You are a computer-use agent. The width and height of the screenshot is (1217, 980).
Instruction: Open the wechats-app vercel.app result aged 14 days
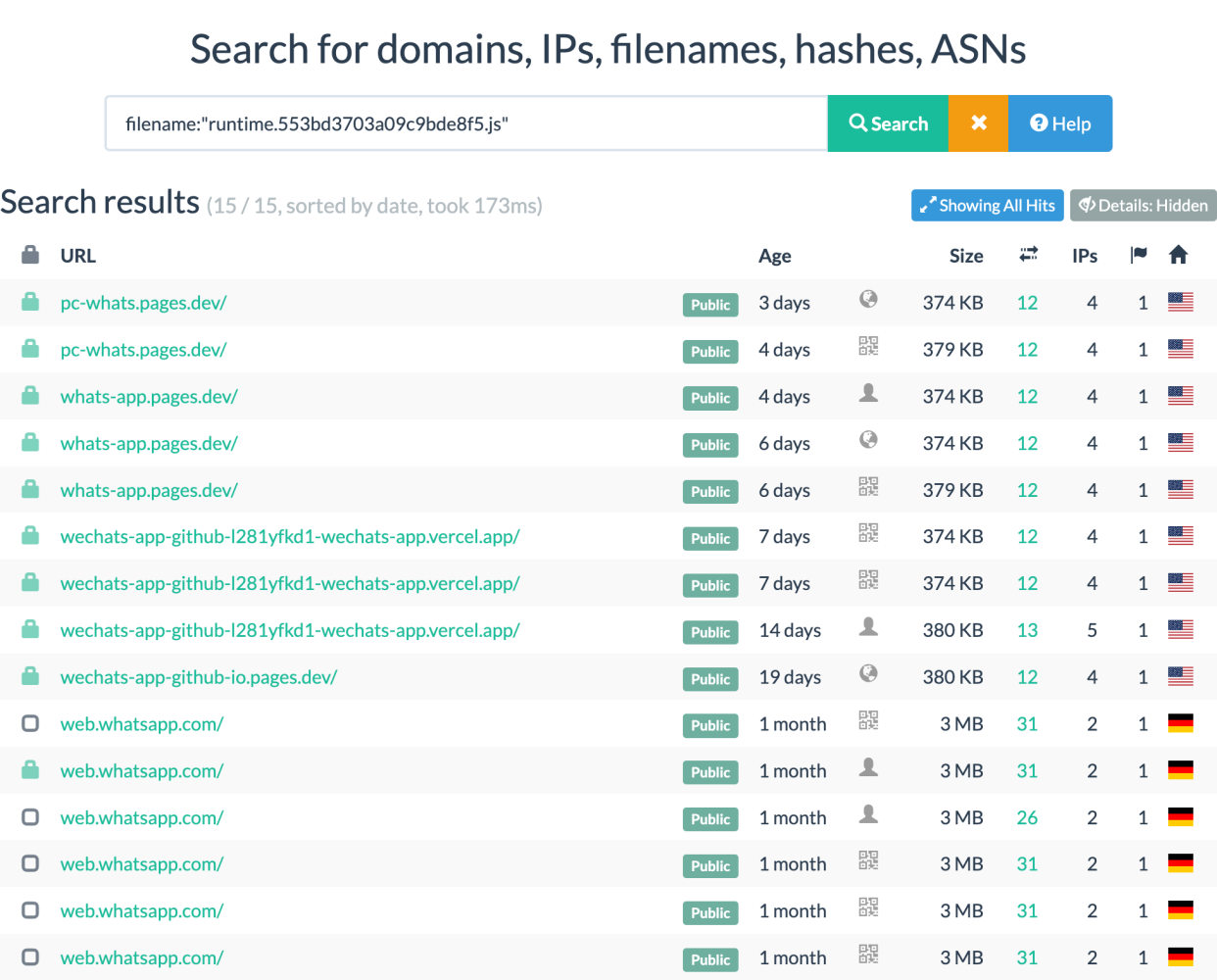[290, 630]
